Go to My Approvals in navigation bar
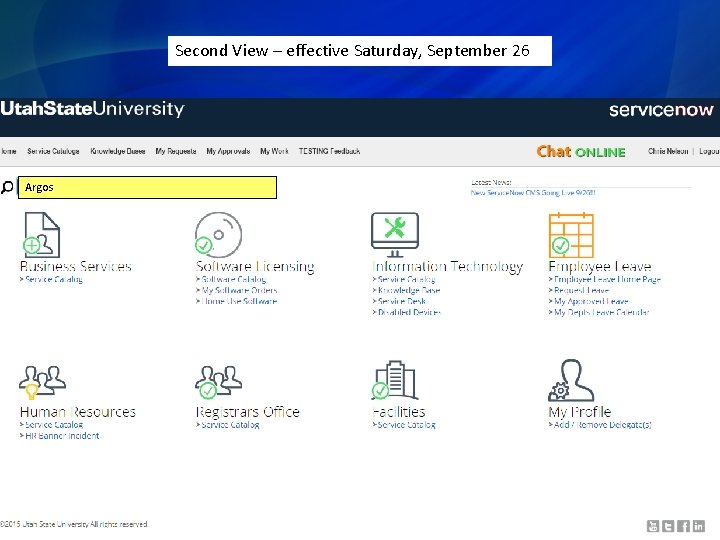Viewport: 720px width, 540px height. (x=228, y=151)
